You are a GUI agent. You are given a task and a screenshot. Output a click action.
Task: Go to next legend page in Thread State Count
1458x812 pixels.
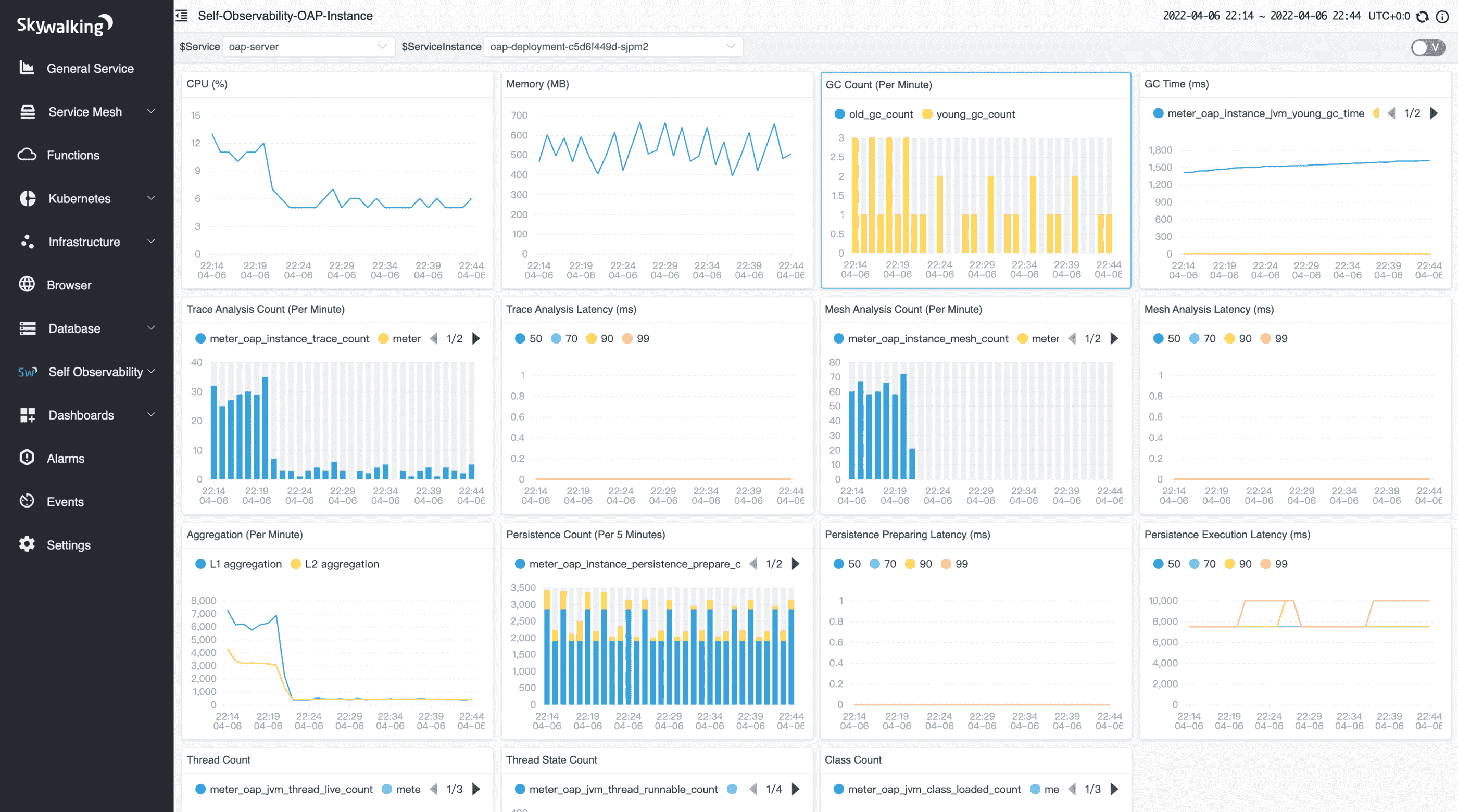pos(796,789)
